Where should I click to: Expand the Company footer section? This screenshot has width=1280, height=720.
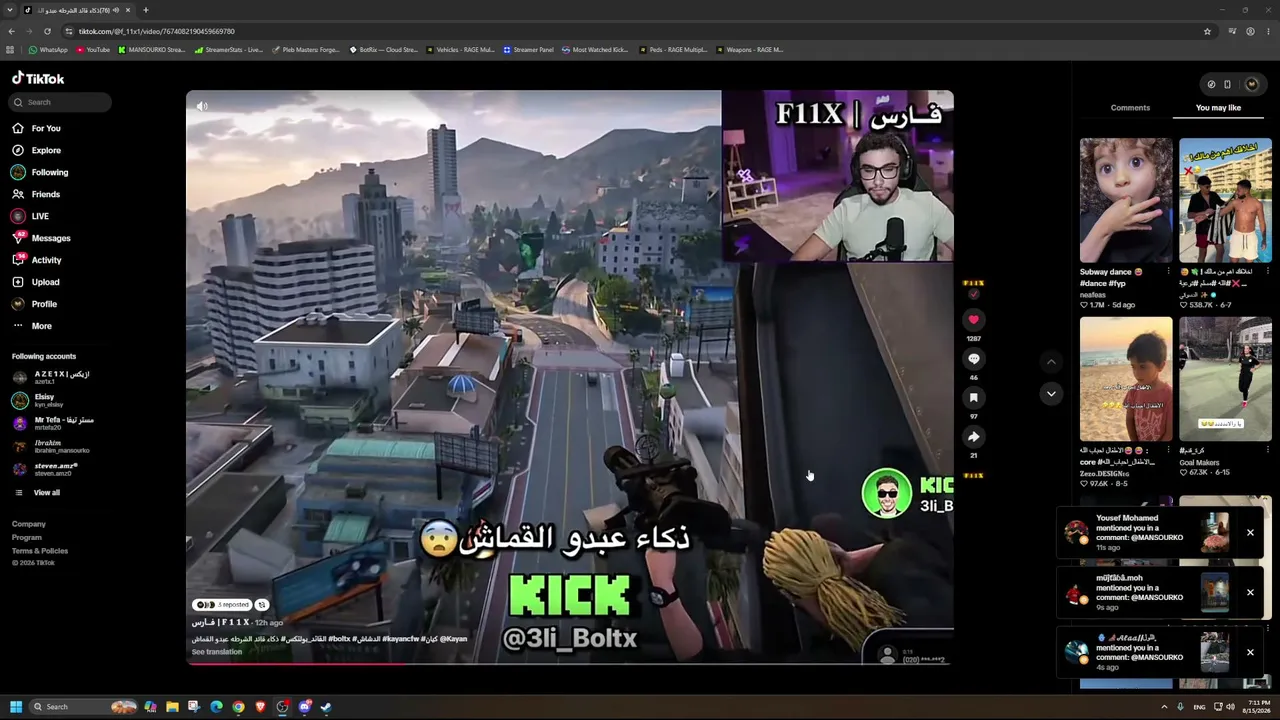point(29,524)
